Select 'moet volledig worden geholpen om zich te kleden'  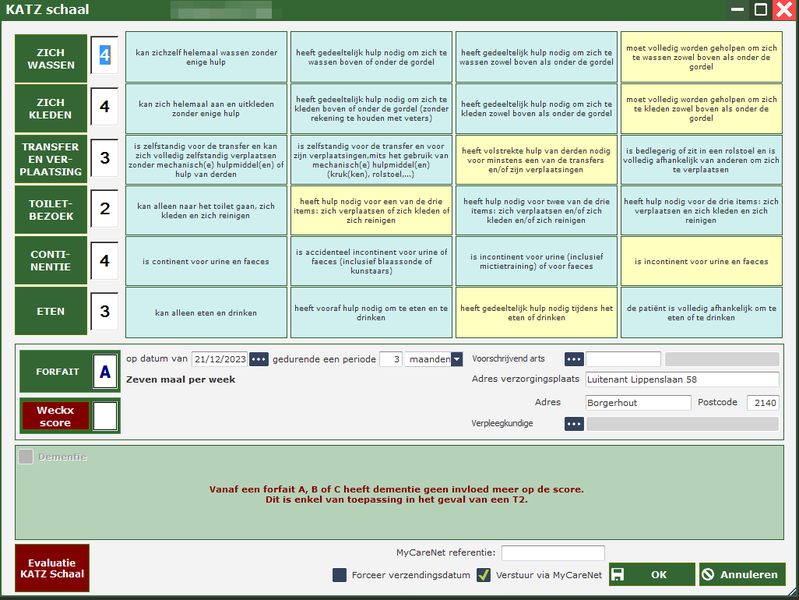tap(701, 109)
